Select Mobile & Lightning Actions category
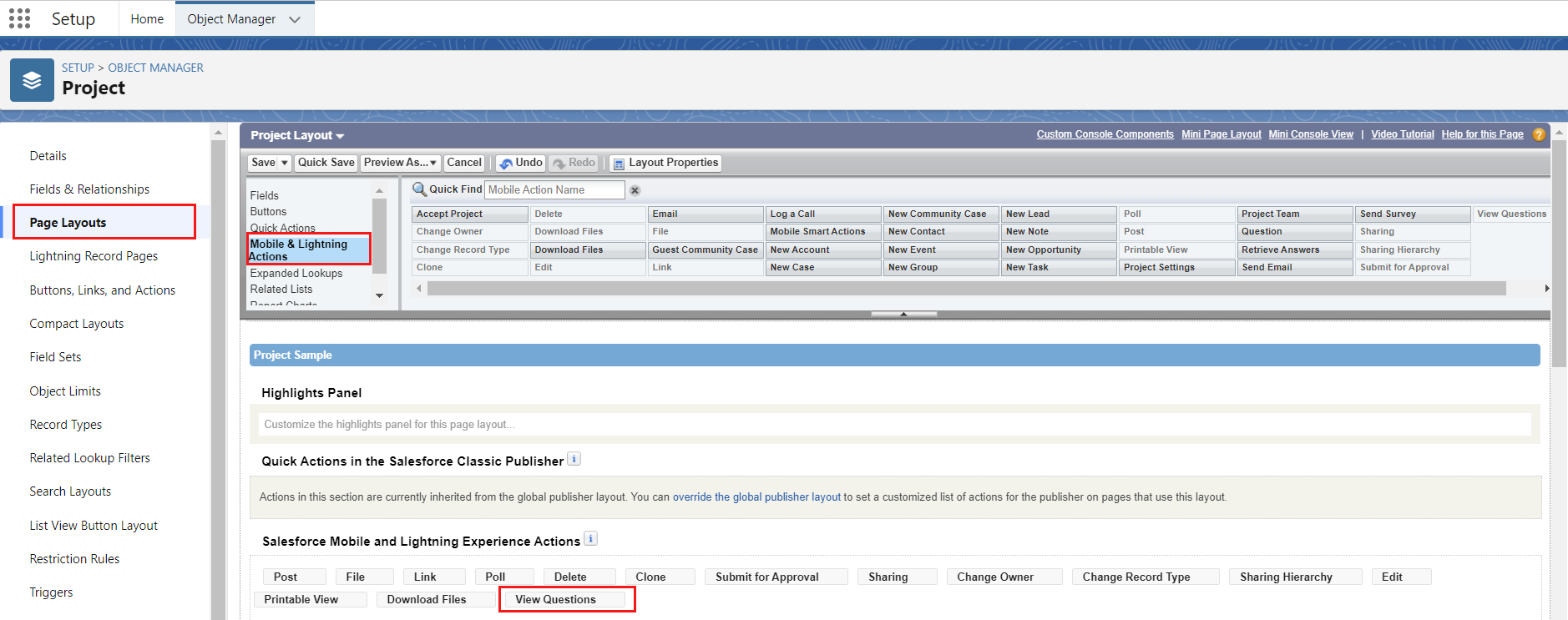1568x620 pixels. 308,250
